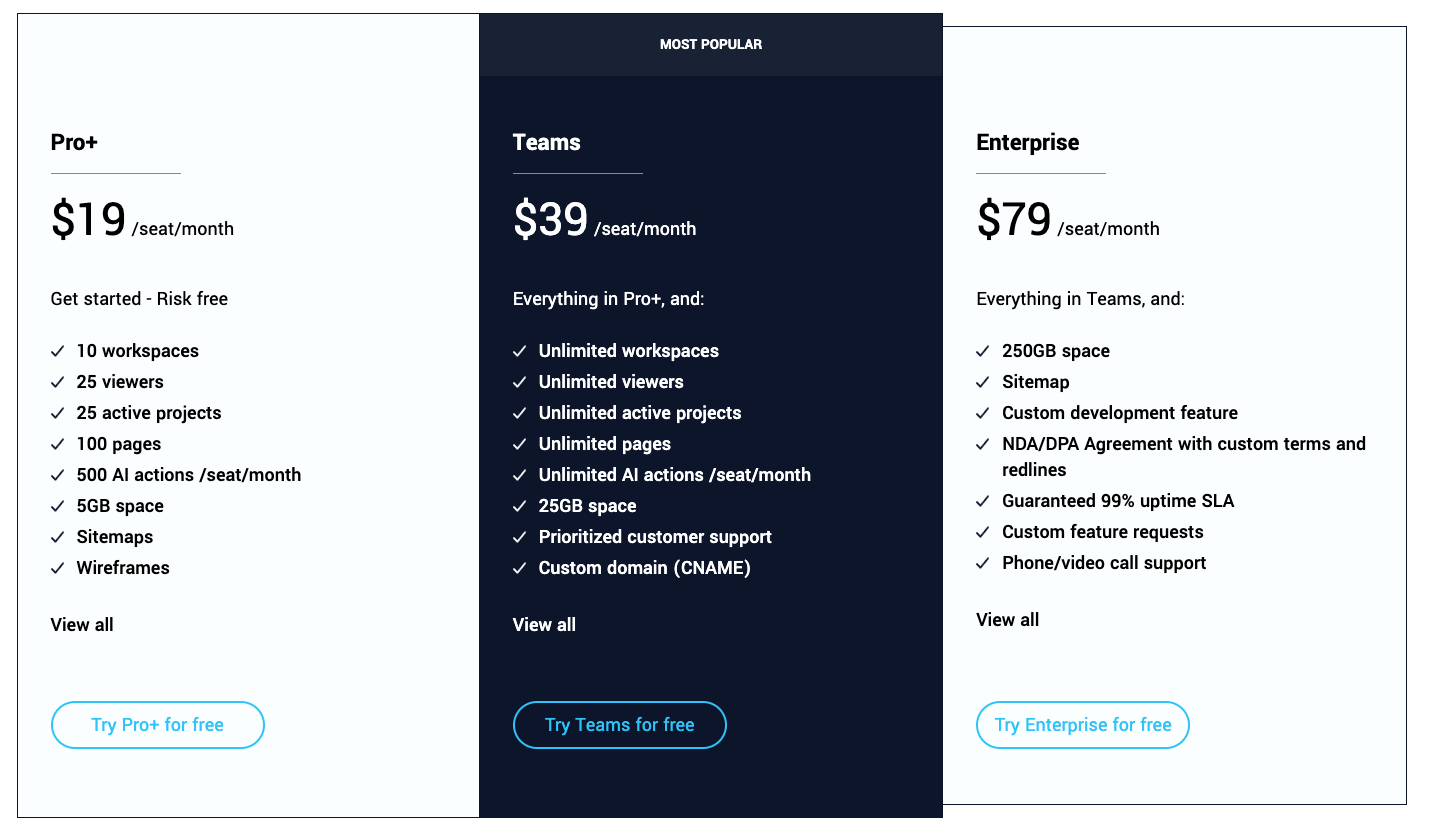This screenshot has height=833, width=1431.
Task: Click the Pro+ plan heading
Action: (x=74, y=142)
